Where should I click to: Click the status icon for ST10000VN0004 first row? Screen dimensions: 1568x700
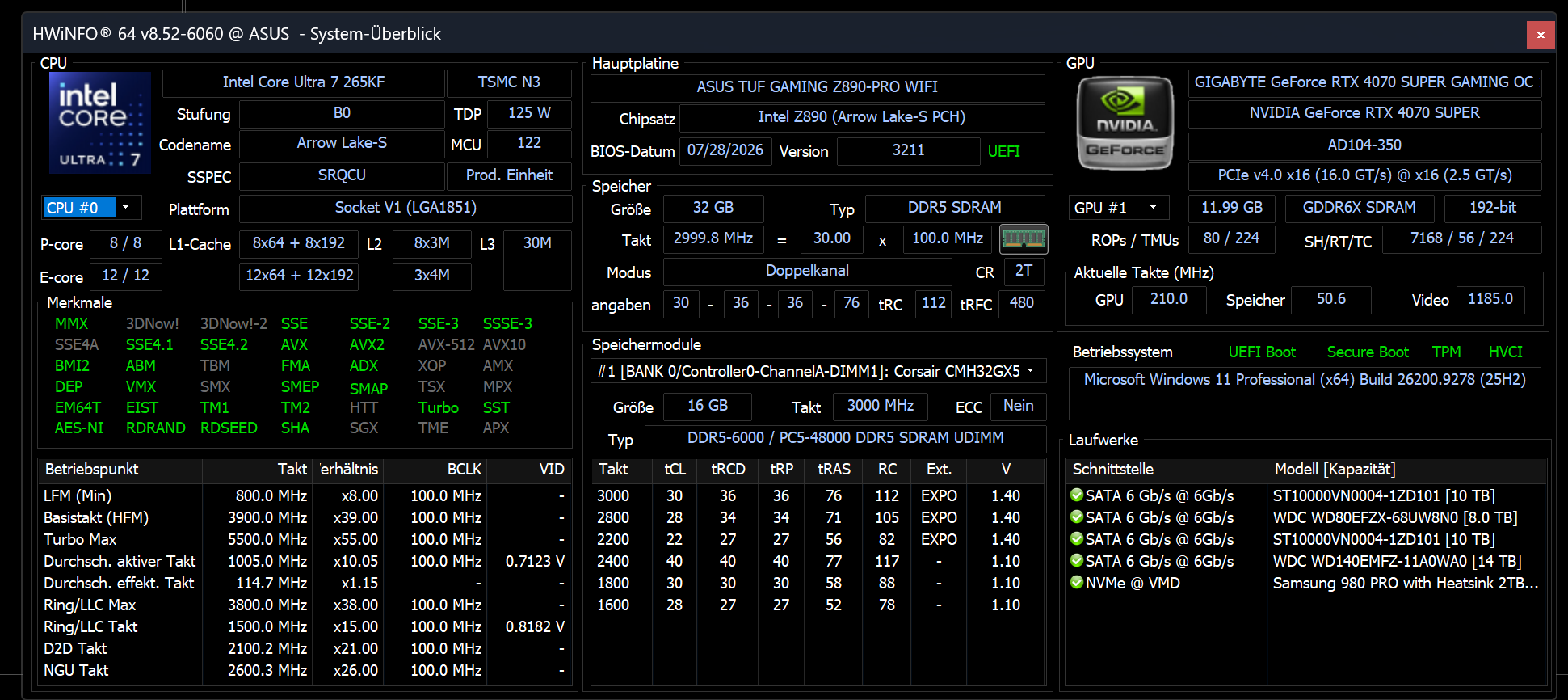[1077, 495]
